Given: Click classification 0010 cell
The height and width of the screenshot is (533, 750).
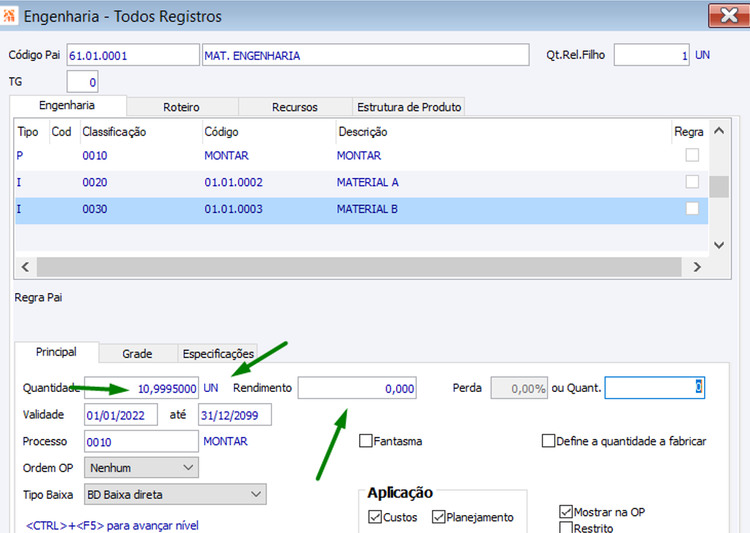Looking at the screenshot, I should [95, 155].
